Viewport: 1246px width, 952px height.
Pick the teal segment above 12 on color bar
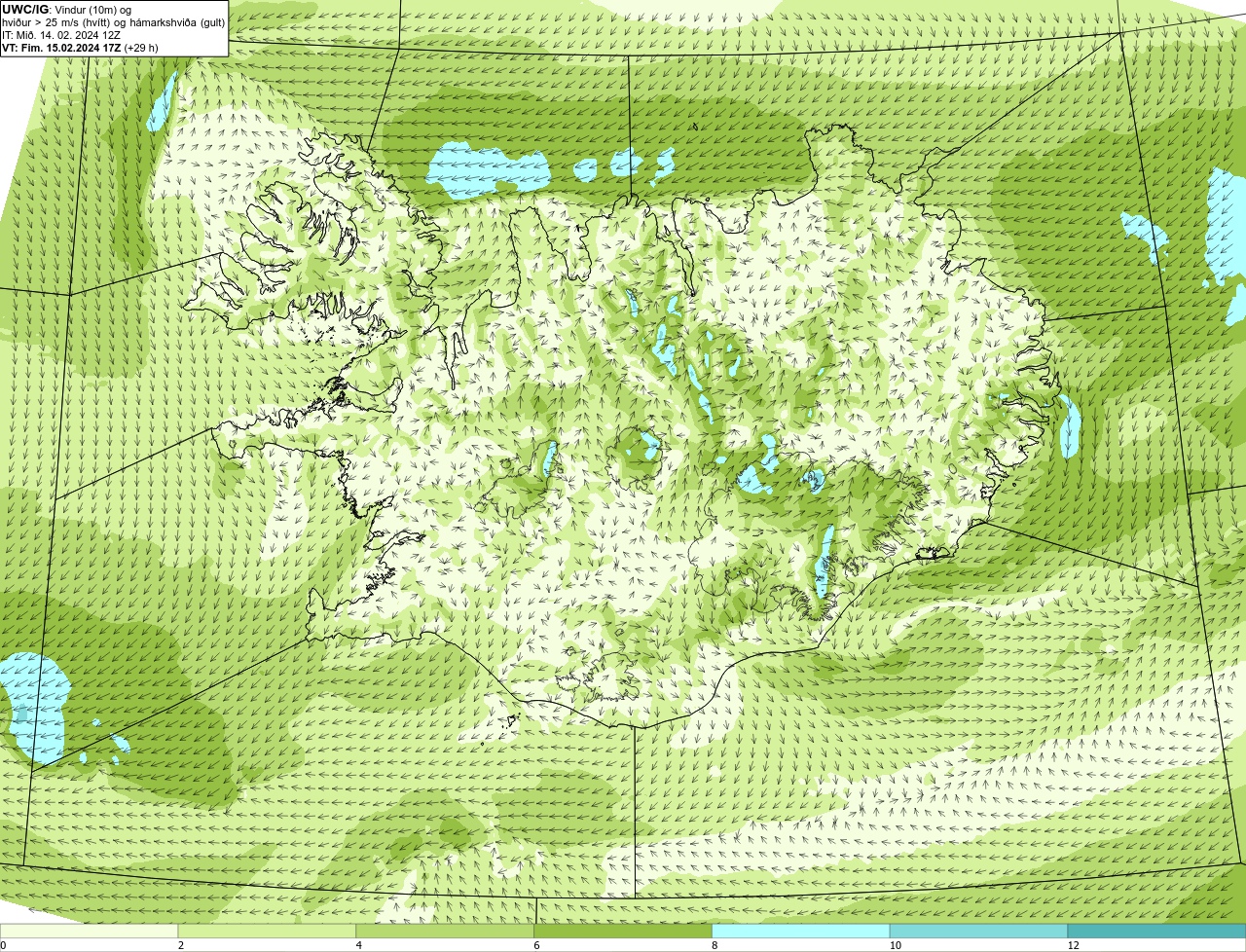click(x=1156, y=932)
